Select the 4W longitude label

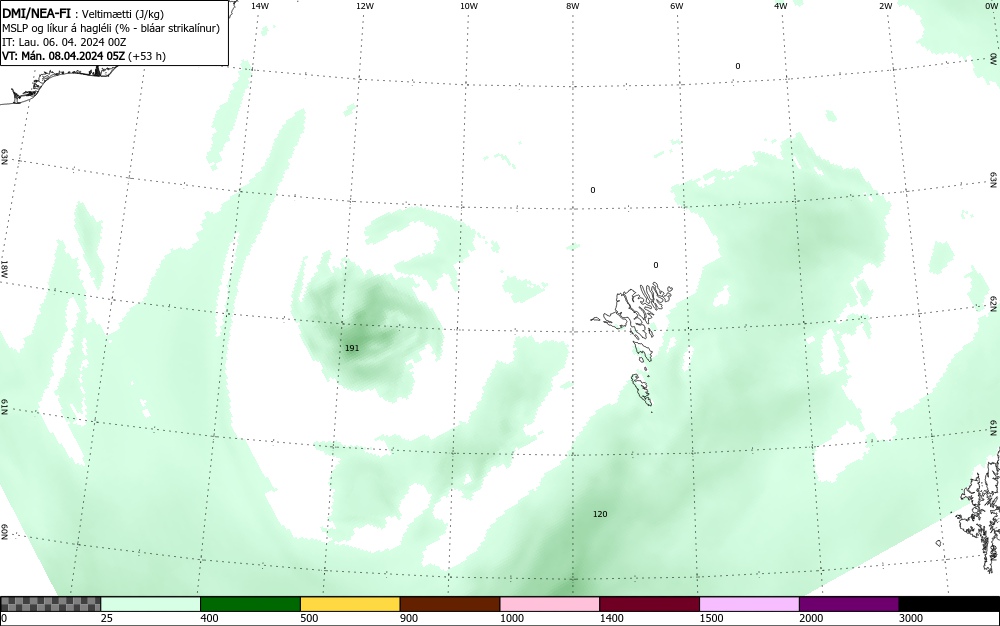point(781,6)
